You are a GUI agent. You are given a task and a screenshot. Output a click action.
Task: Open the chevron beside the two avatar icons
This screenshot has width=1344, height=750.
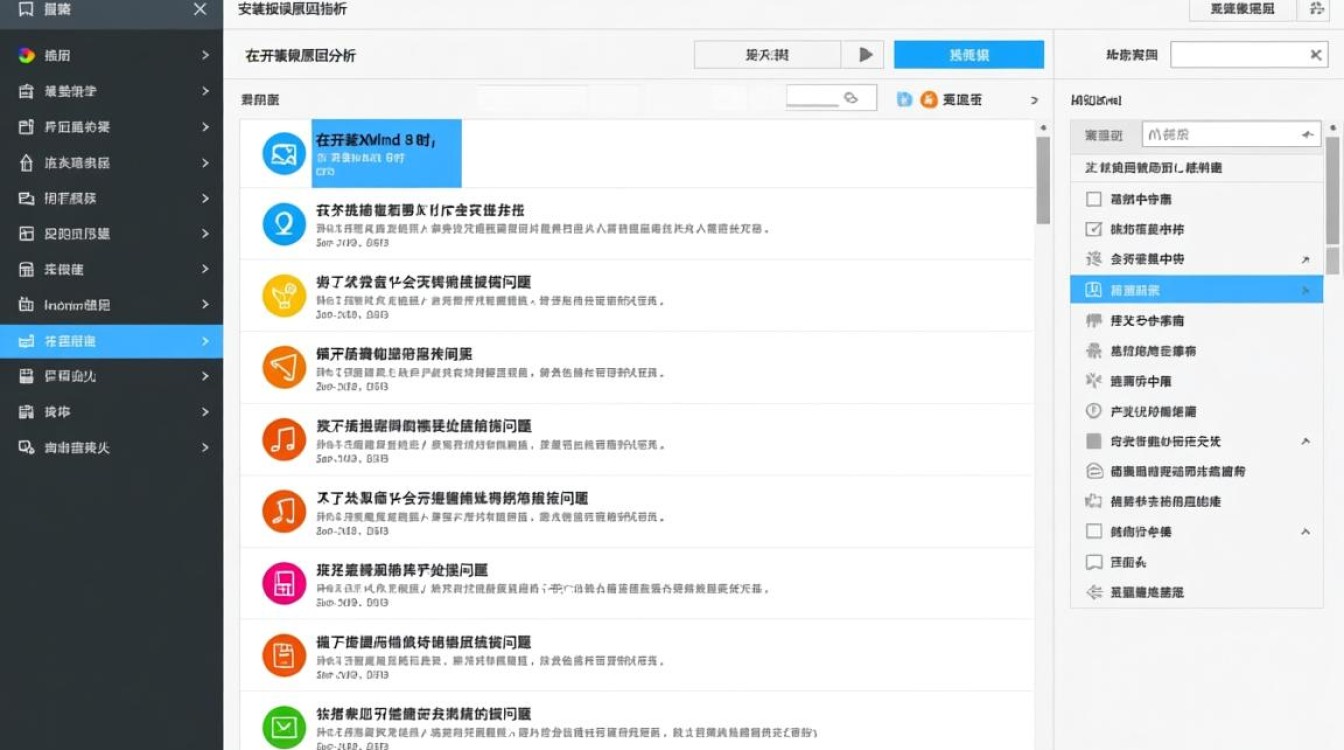[1034, 98]
